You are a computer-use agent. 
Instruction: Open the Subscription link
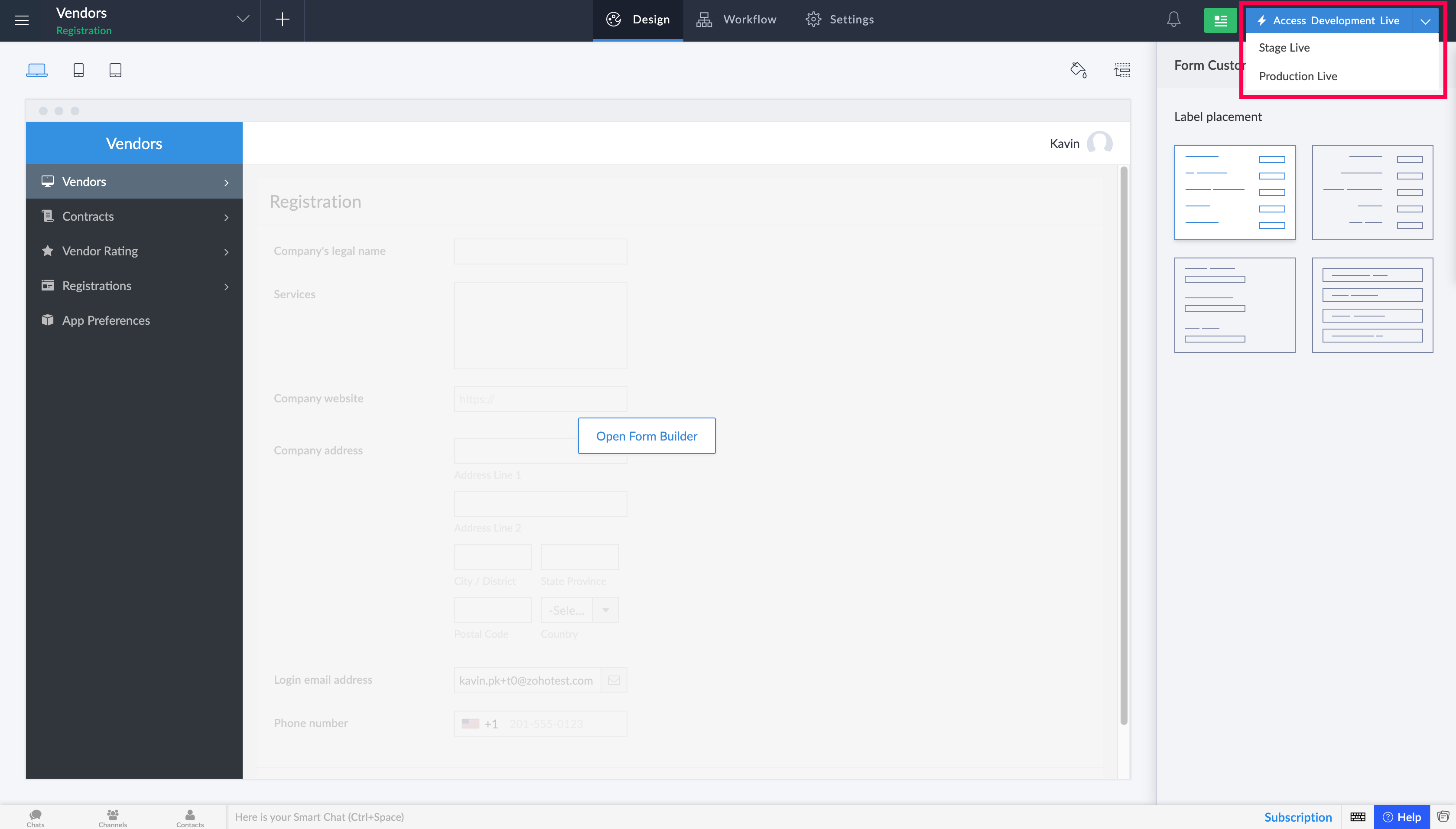1297,816
